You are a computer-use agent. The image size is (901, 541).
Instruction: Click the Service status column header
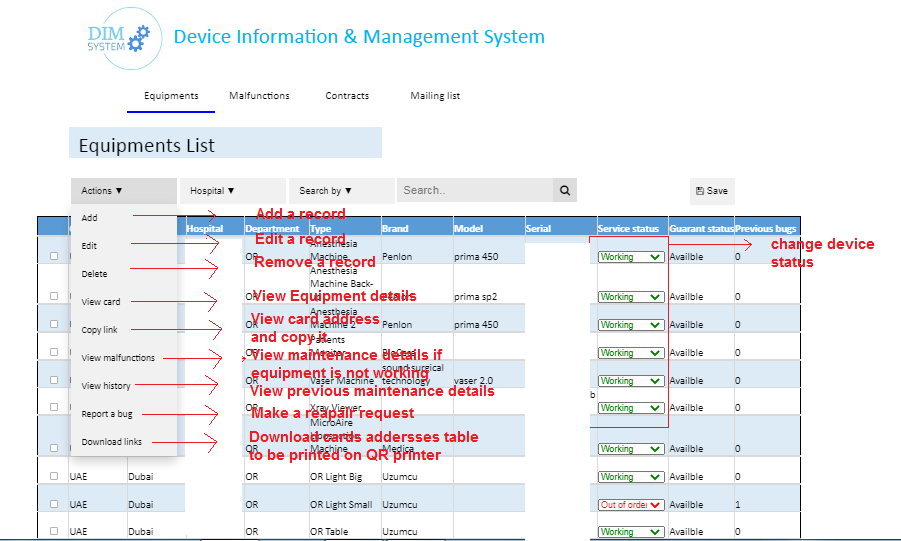(628, 229)
